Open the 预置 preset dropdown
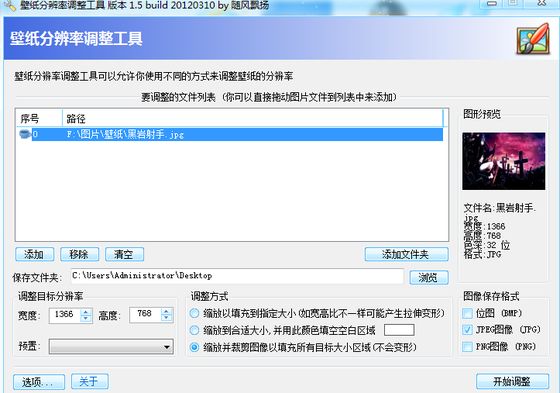The image size is (560, 393). [111, 347]
